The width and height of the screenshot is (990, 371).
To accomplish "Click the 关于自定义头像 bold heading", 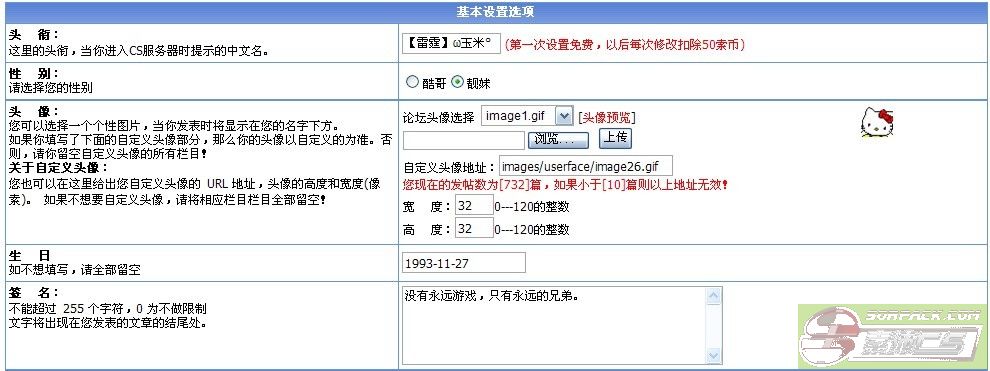I will [58, 168].
